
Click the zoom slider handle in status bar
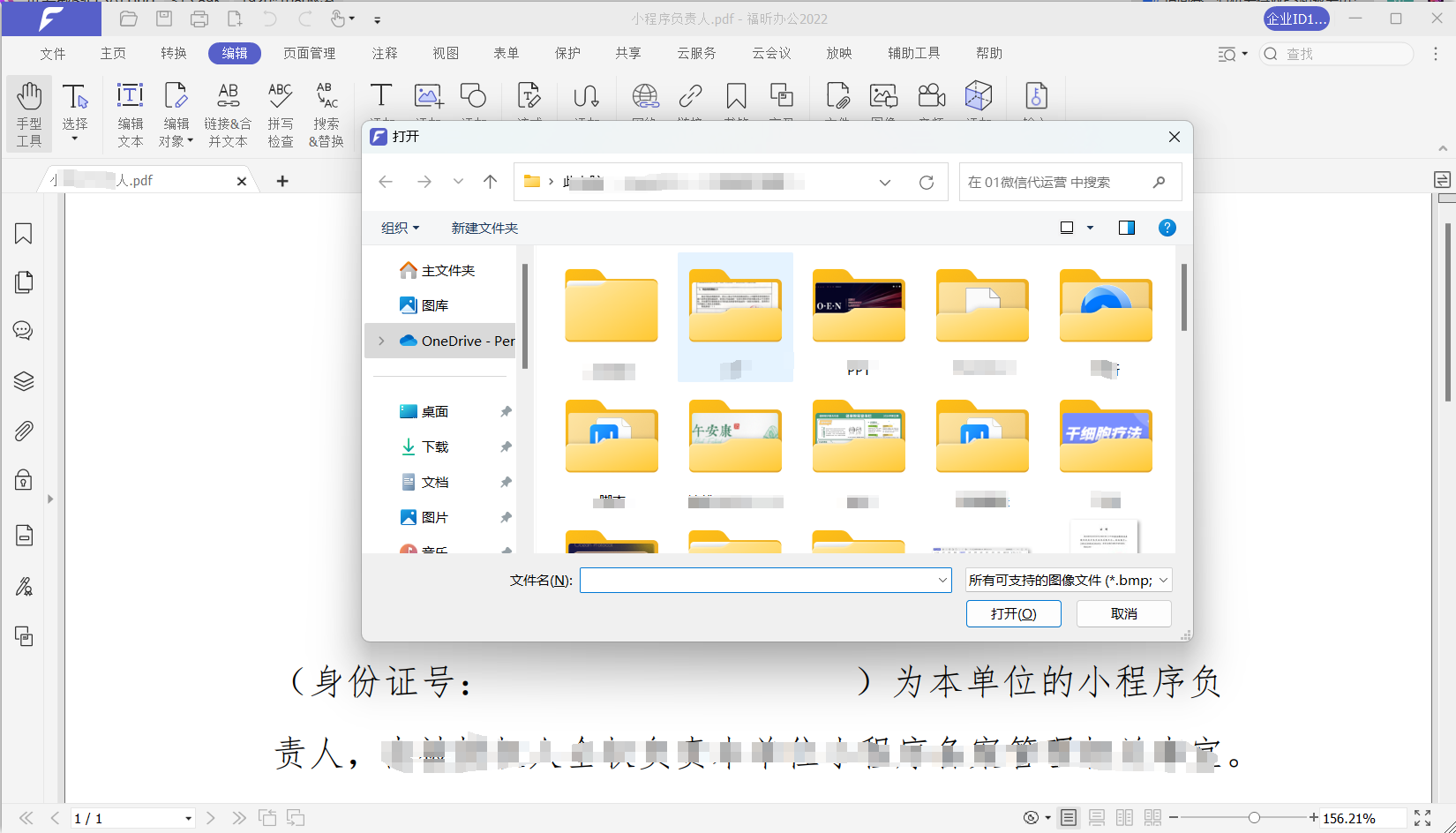(x=1254, y=818)
